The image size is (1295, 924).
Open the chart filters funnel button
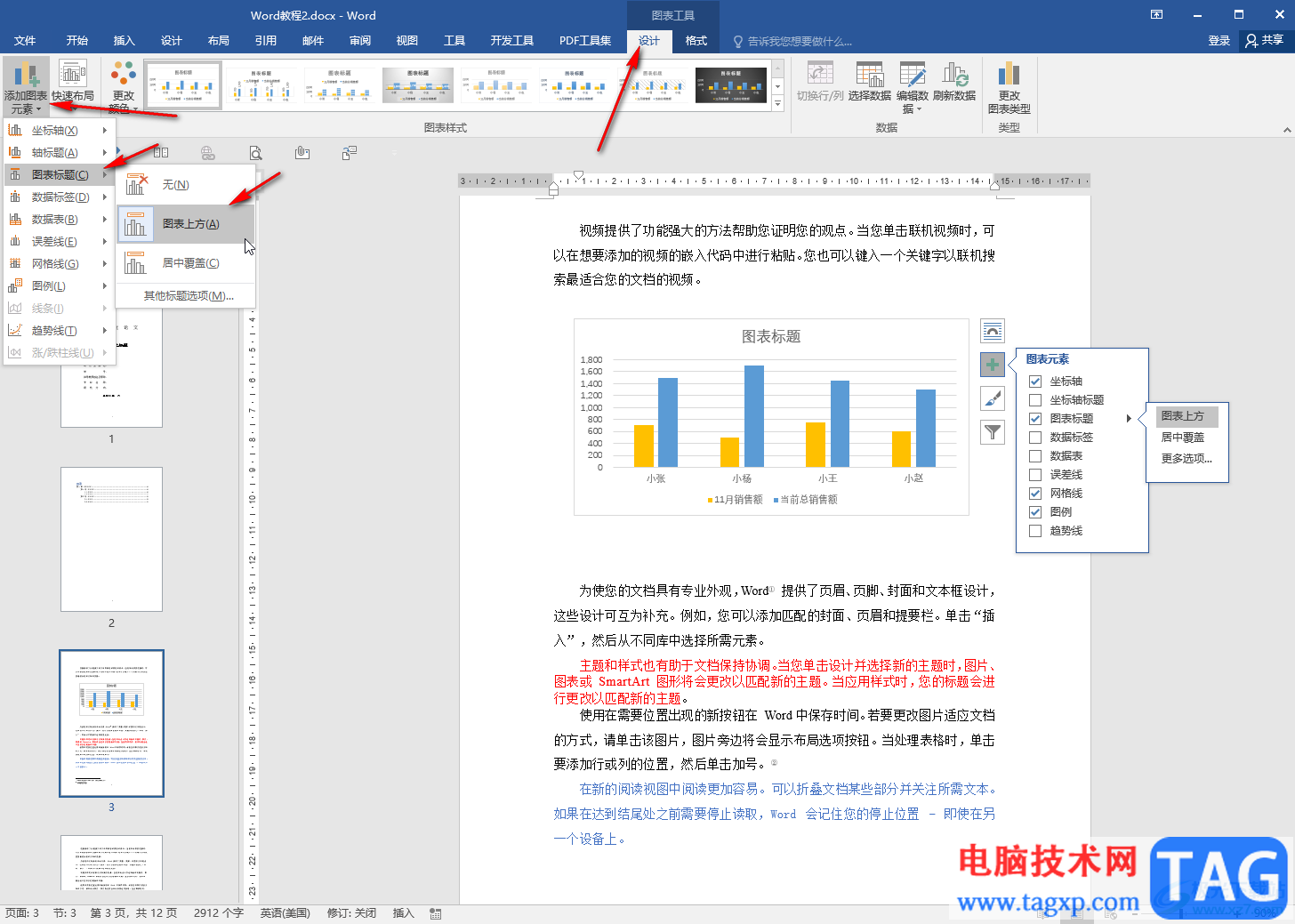(993, 432)
